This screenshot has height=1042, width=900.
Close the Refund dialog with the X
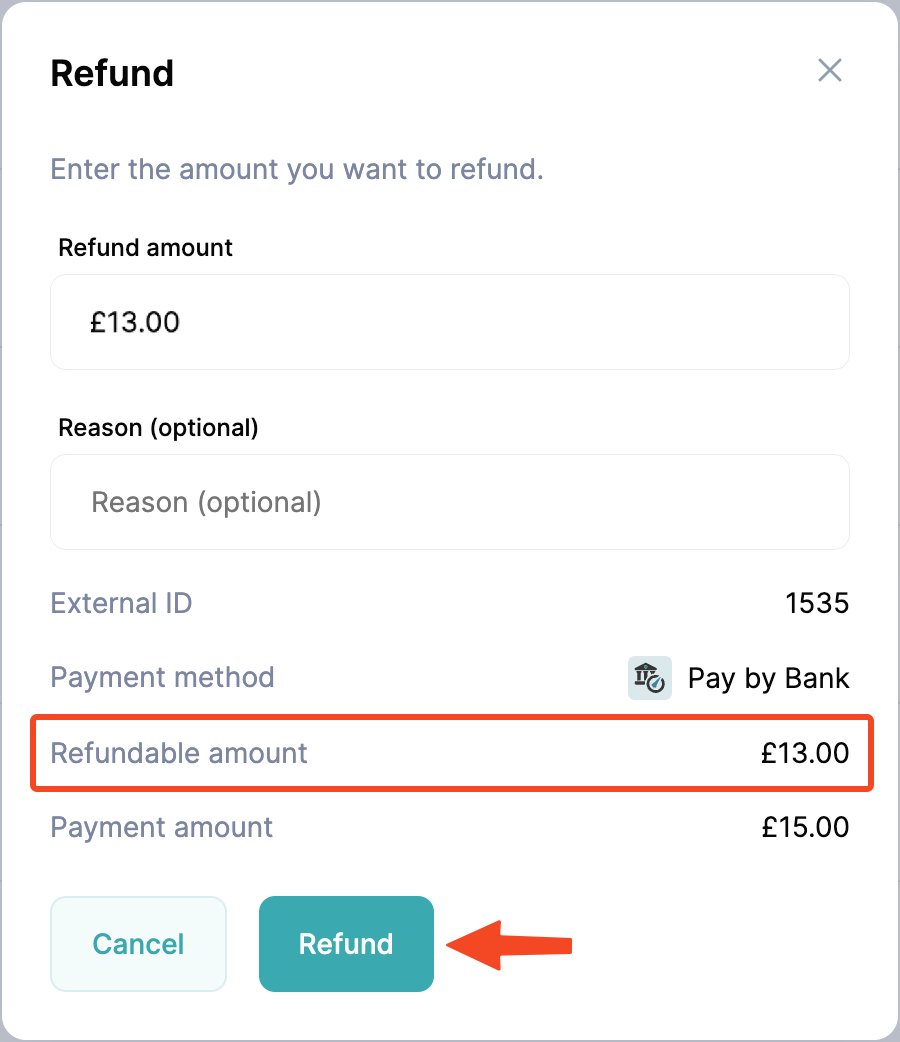point(830,71)
